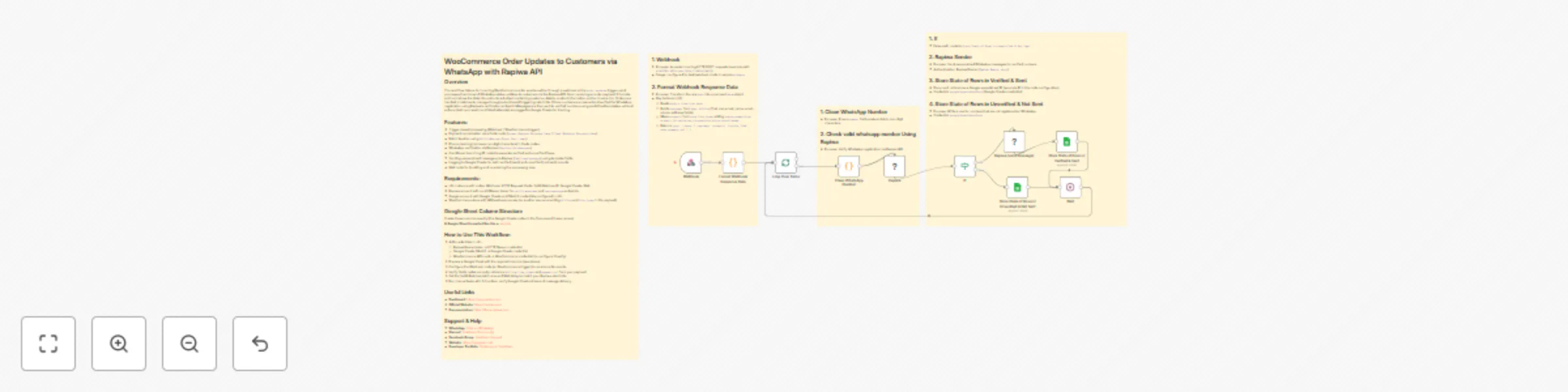Image resolution: width=1568 pixels, height=392 pixels.
Task: Select the Clean WhatsApp Number code node
Action: pyautogui.click(x=849, y=167)
